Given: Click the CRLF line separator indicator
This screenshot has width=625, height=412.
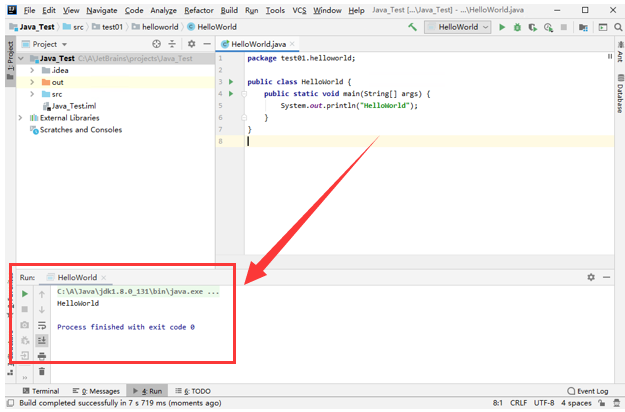Looking at the screenshot, I should (519, 403).
